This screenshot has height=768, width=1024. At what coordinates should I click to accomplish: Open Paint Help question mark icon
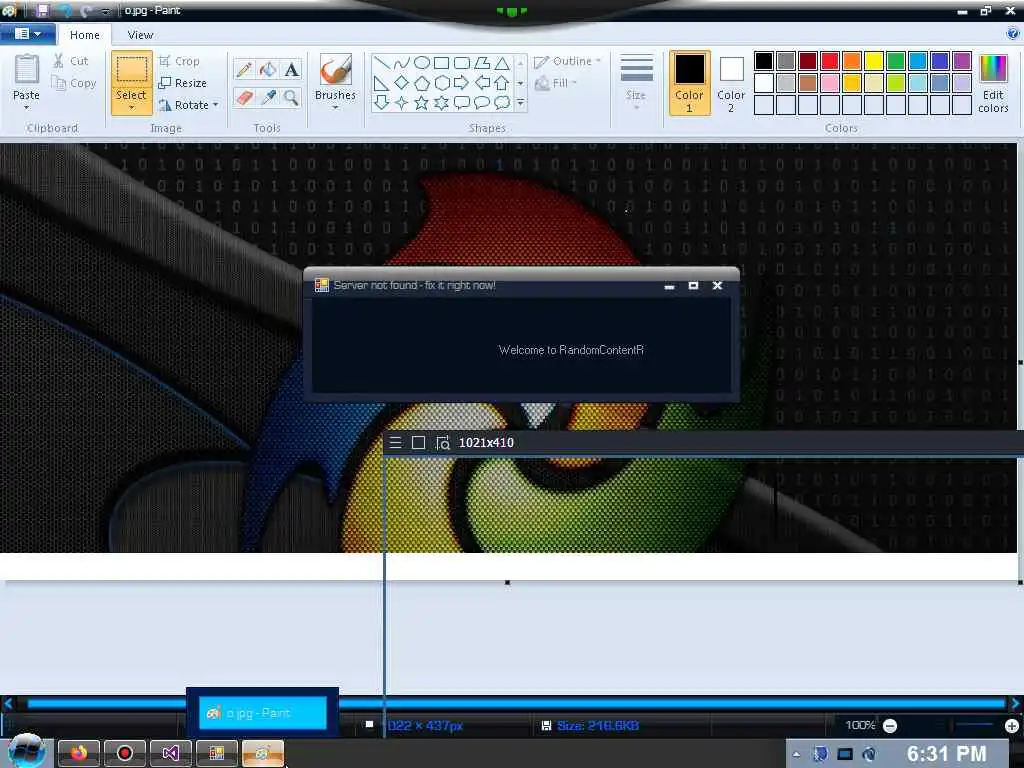(1013, 33)
